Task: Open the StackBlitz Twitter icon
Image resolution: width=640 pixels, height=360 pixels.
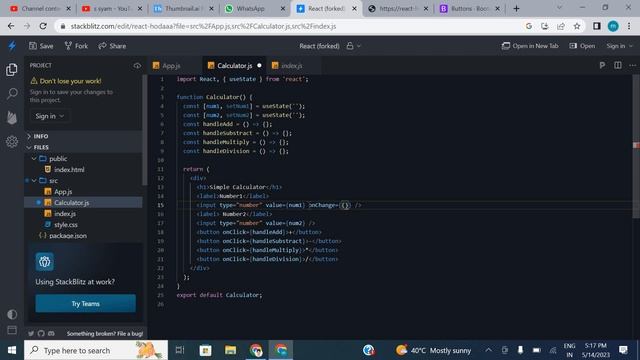Action: (x=31, y=333)
